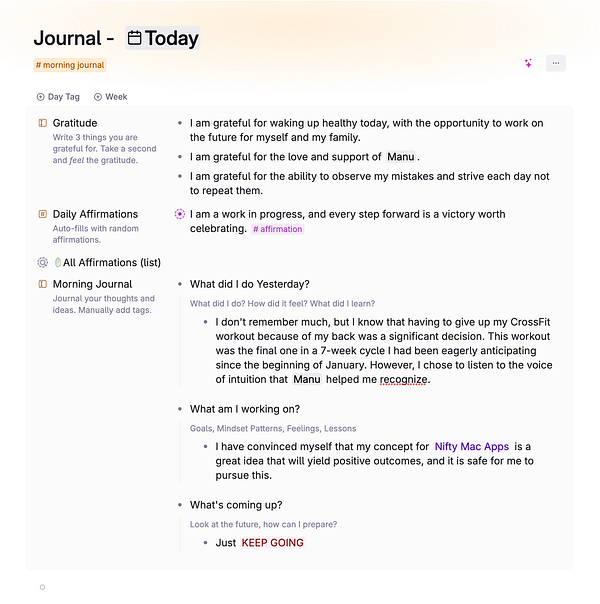Viewport: 600px width, 604px height.
Task: Click the purple affirmation node bullet icon
Action: [179, 214]
